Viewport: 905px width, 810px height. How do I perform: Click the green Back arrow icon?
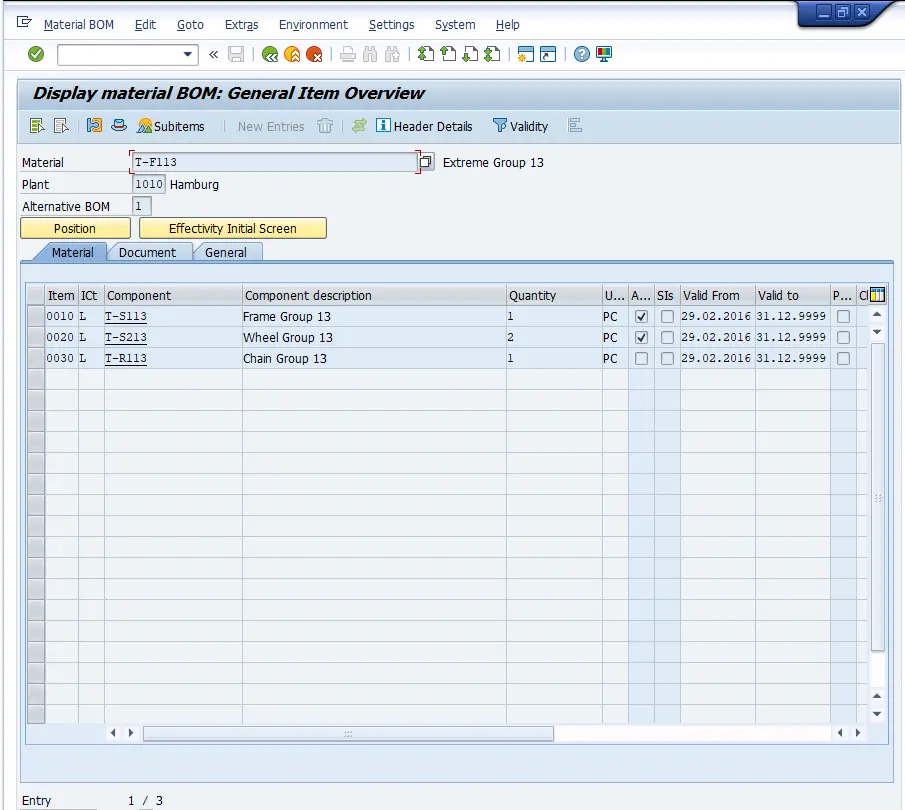tap(270, 54)
